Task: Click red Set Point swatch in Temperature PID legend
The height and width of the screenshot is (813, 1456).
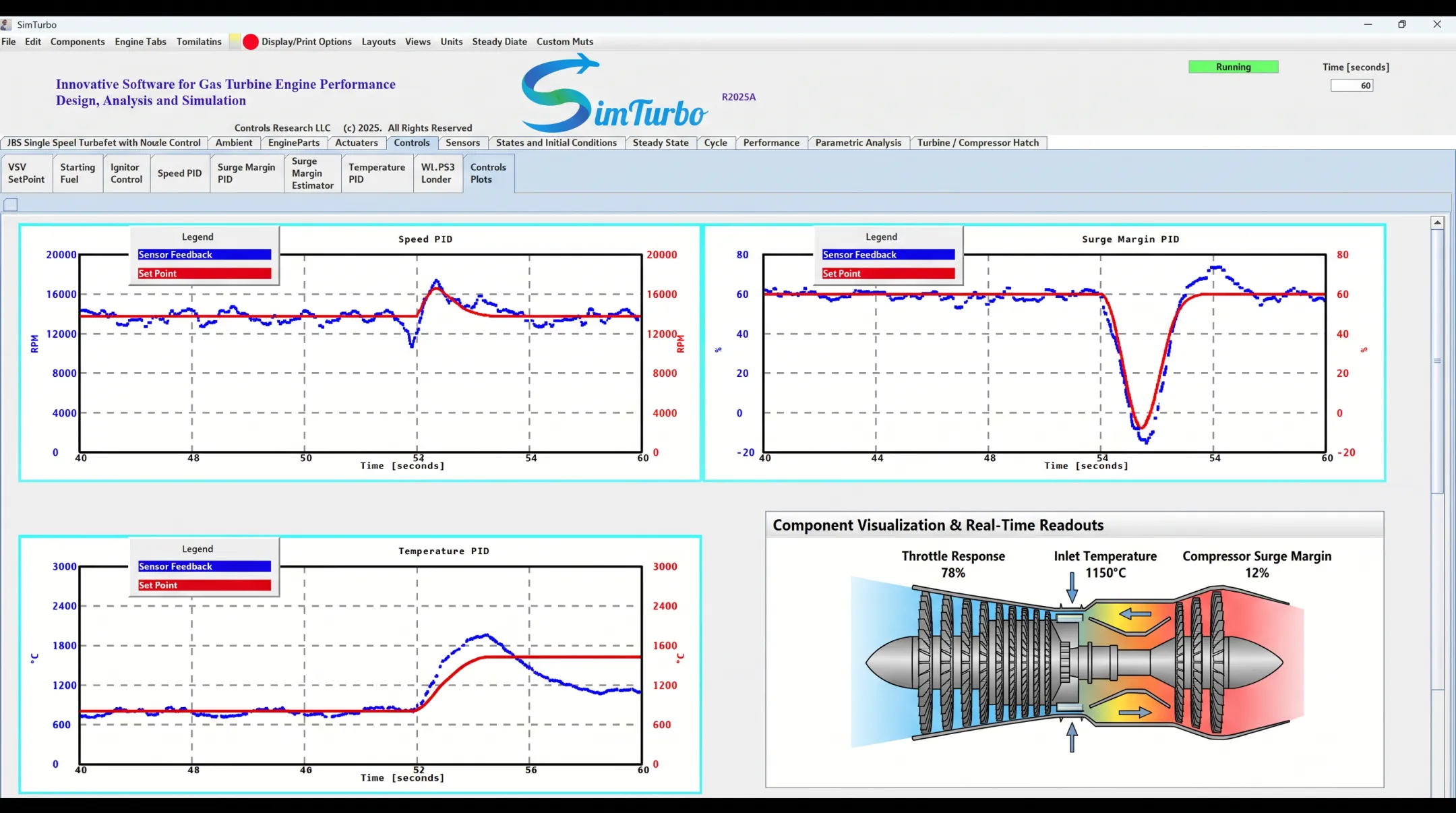Action: (x=204, y=585)
